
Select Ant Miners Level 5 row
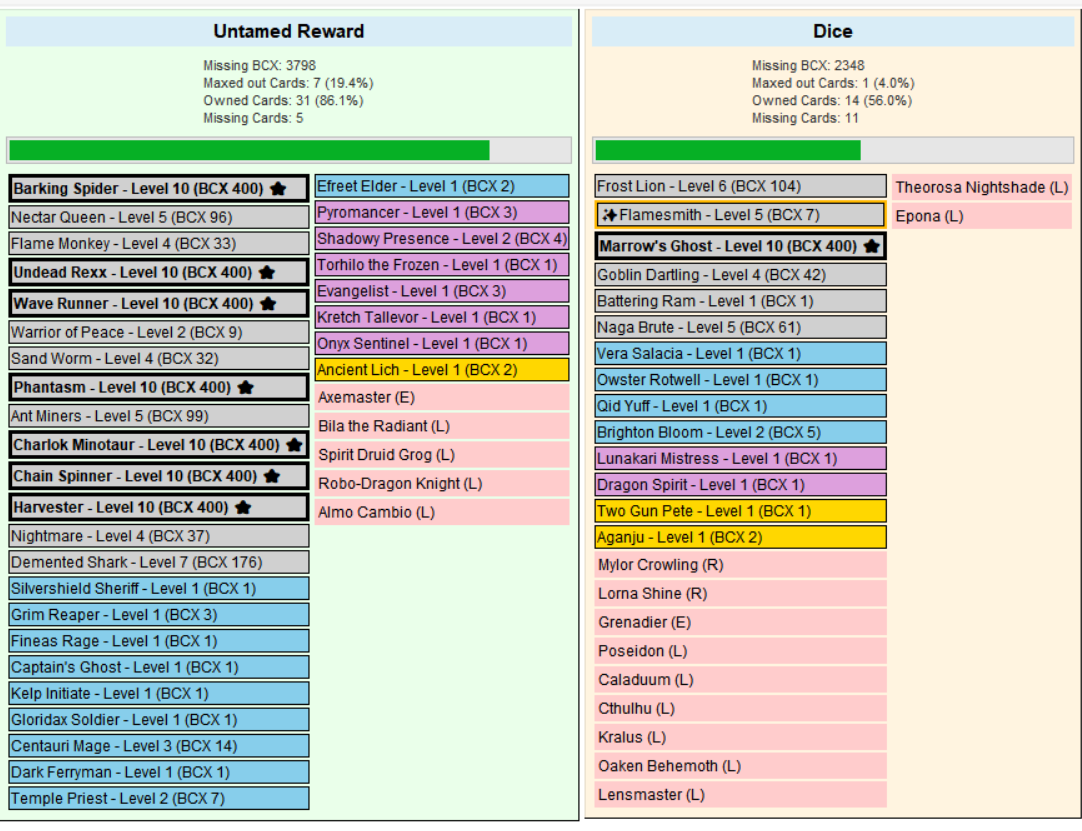[x=159, y=416]
